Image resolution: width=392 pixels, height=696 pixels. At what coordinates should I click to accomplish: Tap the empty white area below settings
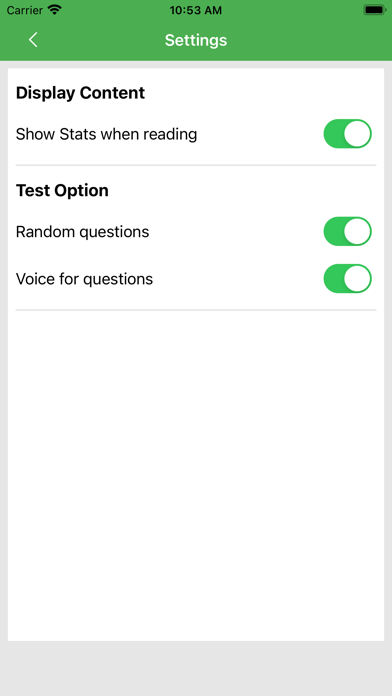click(x=196, y=475)
